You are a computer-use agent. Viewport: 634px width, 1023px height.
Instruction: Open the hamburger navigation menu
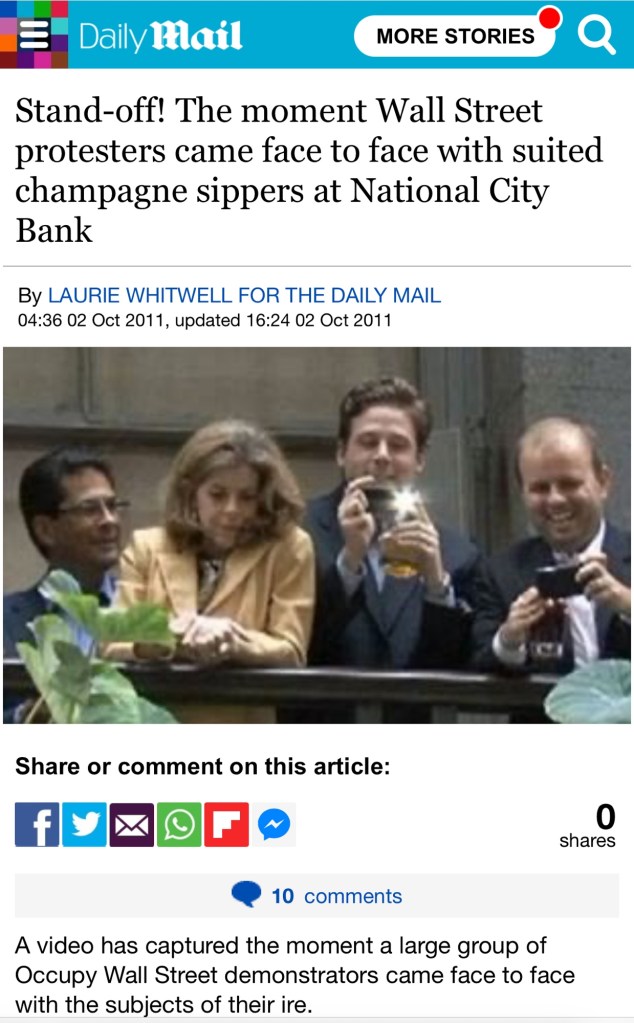(x=34, y=35)
